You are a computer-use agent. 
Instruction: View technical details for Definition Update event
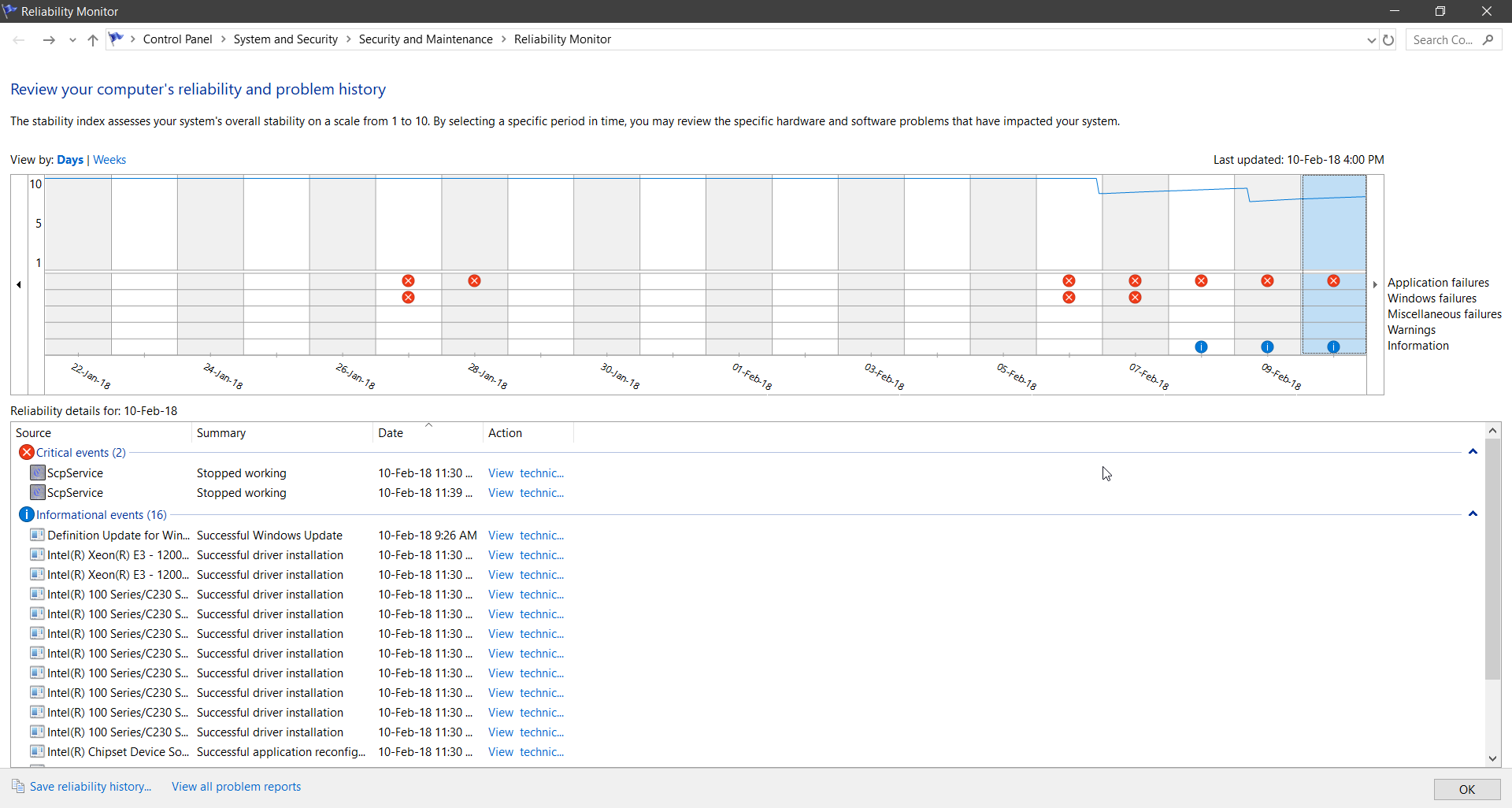click(x=526, y=536)
